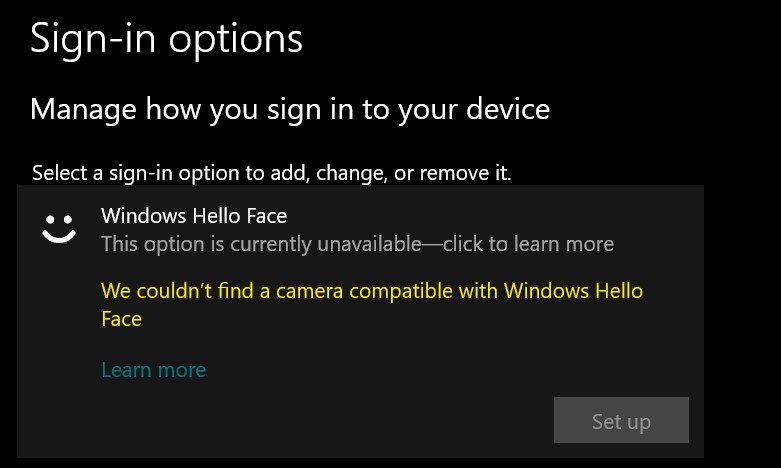Click the yellow camera compatibility warning message
The height and width of the screenshot is (468, 781).
372,305
